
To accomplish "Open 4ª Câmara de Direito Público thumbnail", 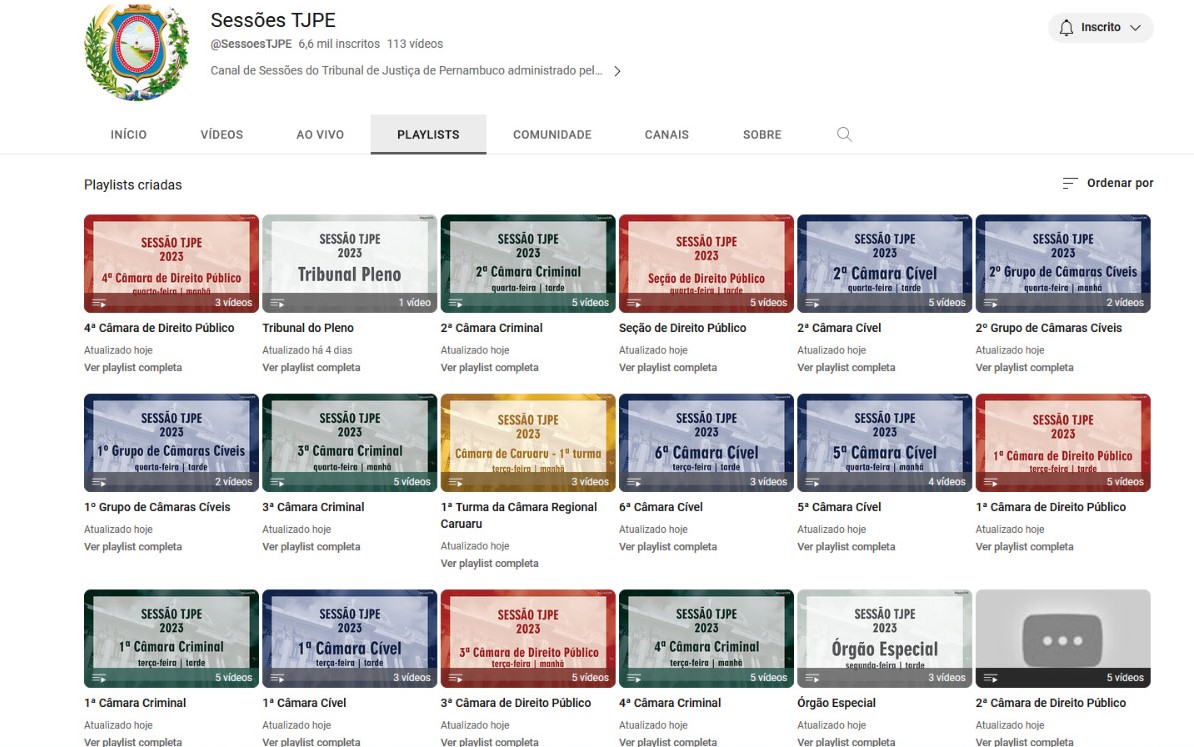I will click(171, 263).
